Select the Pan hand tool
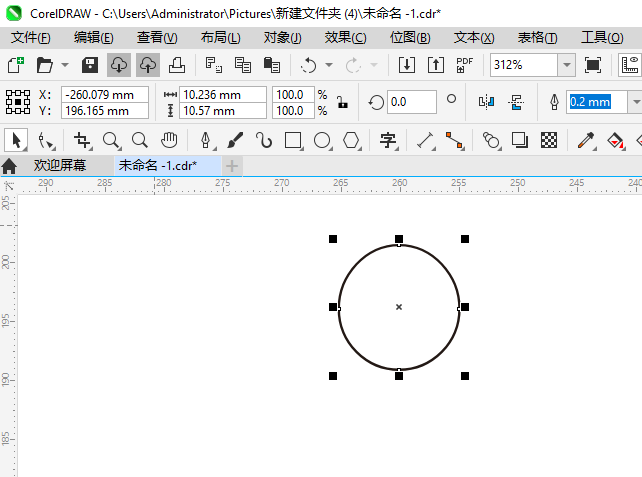This screenshot has width=642, height=477. click(x=169, y=140)
